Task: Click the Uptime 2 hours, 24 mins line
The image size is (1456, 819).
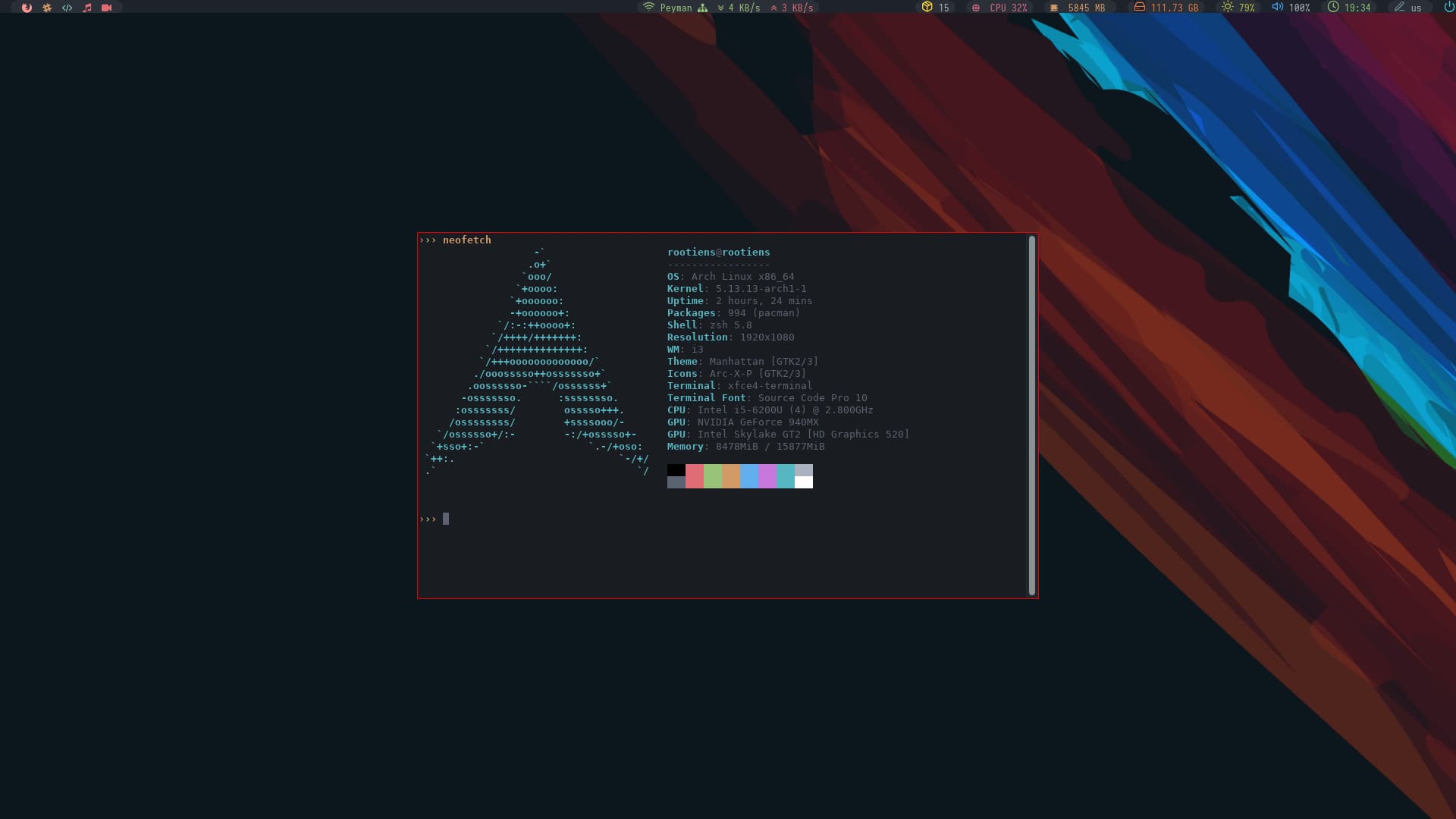Action: coord(740,301)
